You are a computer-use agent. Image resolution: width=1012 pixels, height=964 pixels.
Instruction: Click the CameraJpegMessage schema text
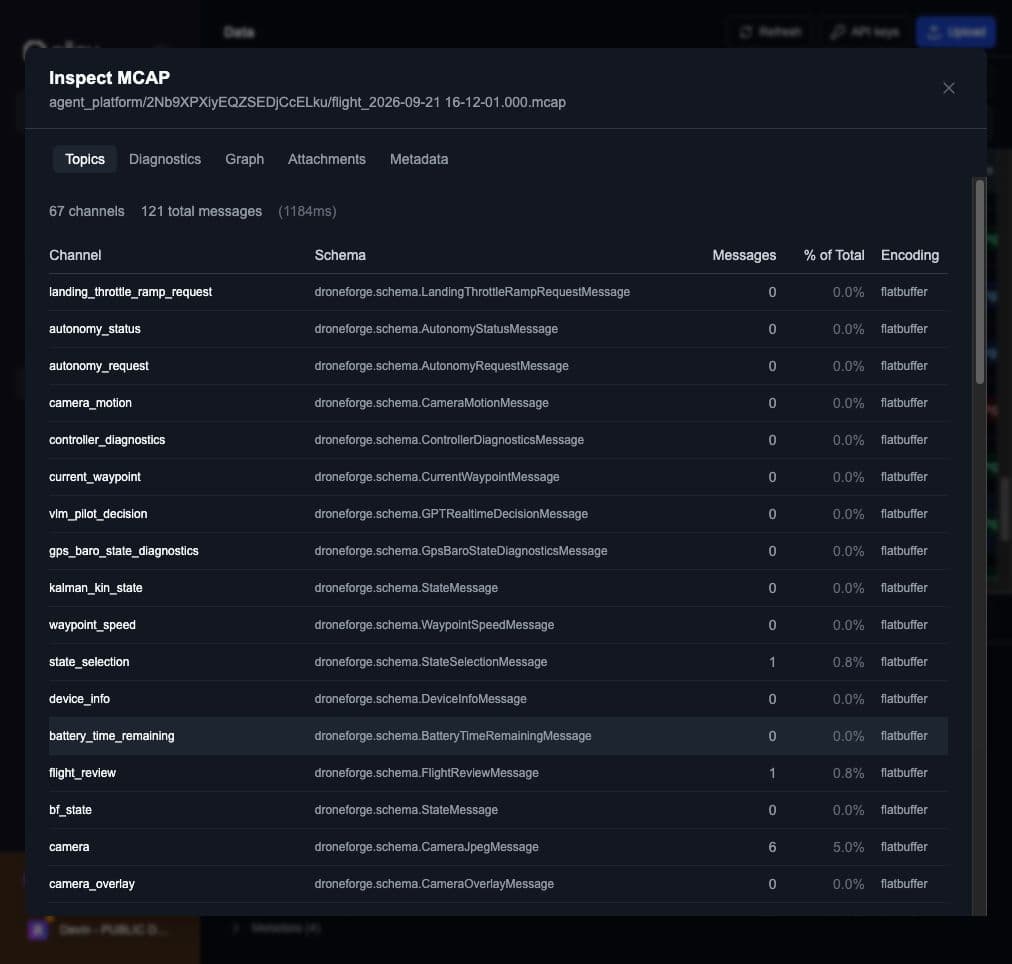pos(427,847)
